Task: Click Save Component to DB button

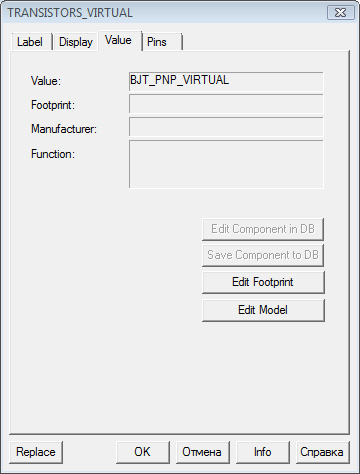Action: coord(263,255)
